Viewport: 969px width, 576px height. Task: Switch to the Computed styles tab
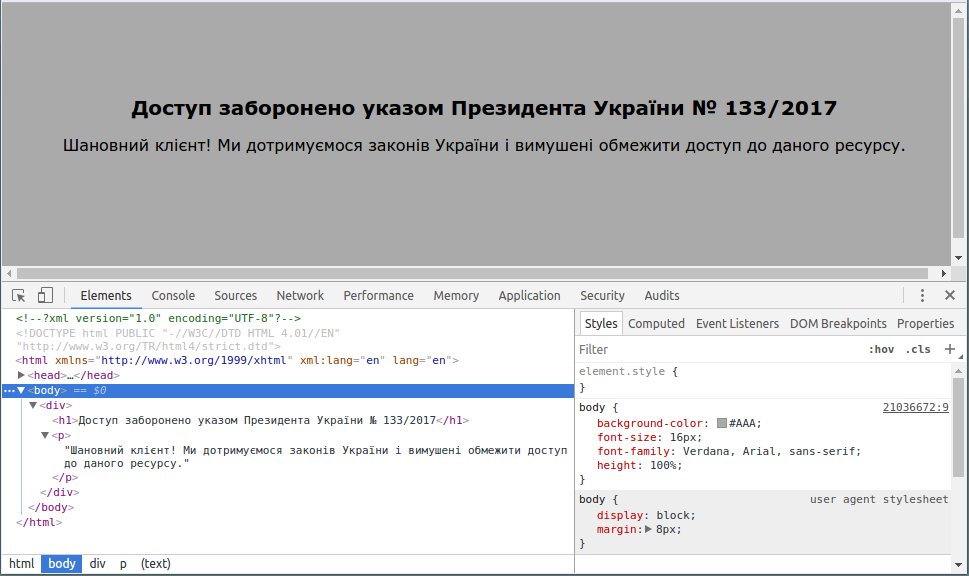tap(656, 322)
